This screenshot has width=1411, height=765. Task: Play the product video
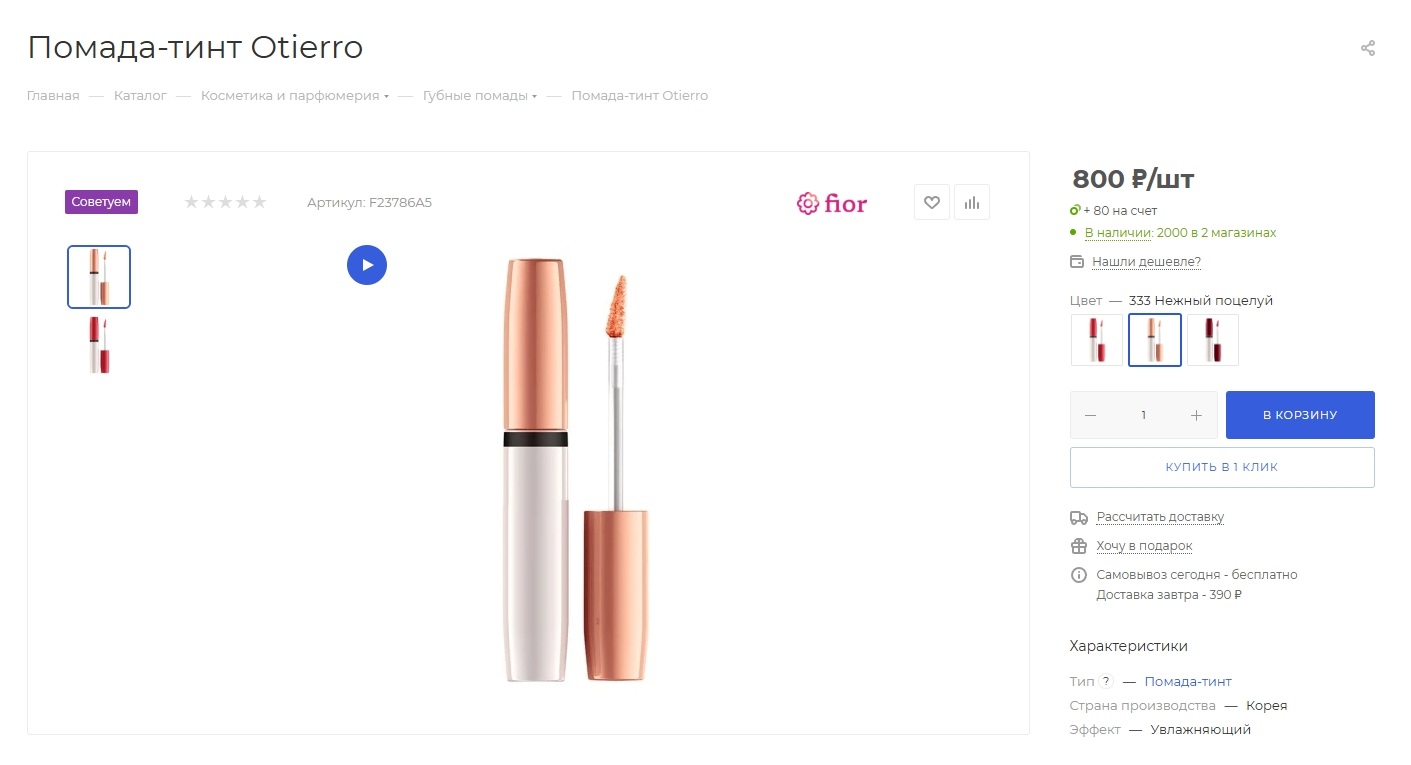point(367,265)
